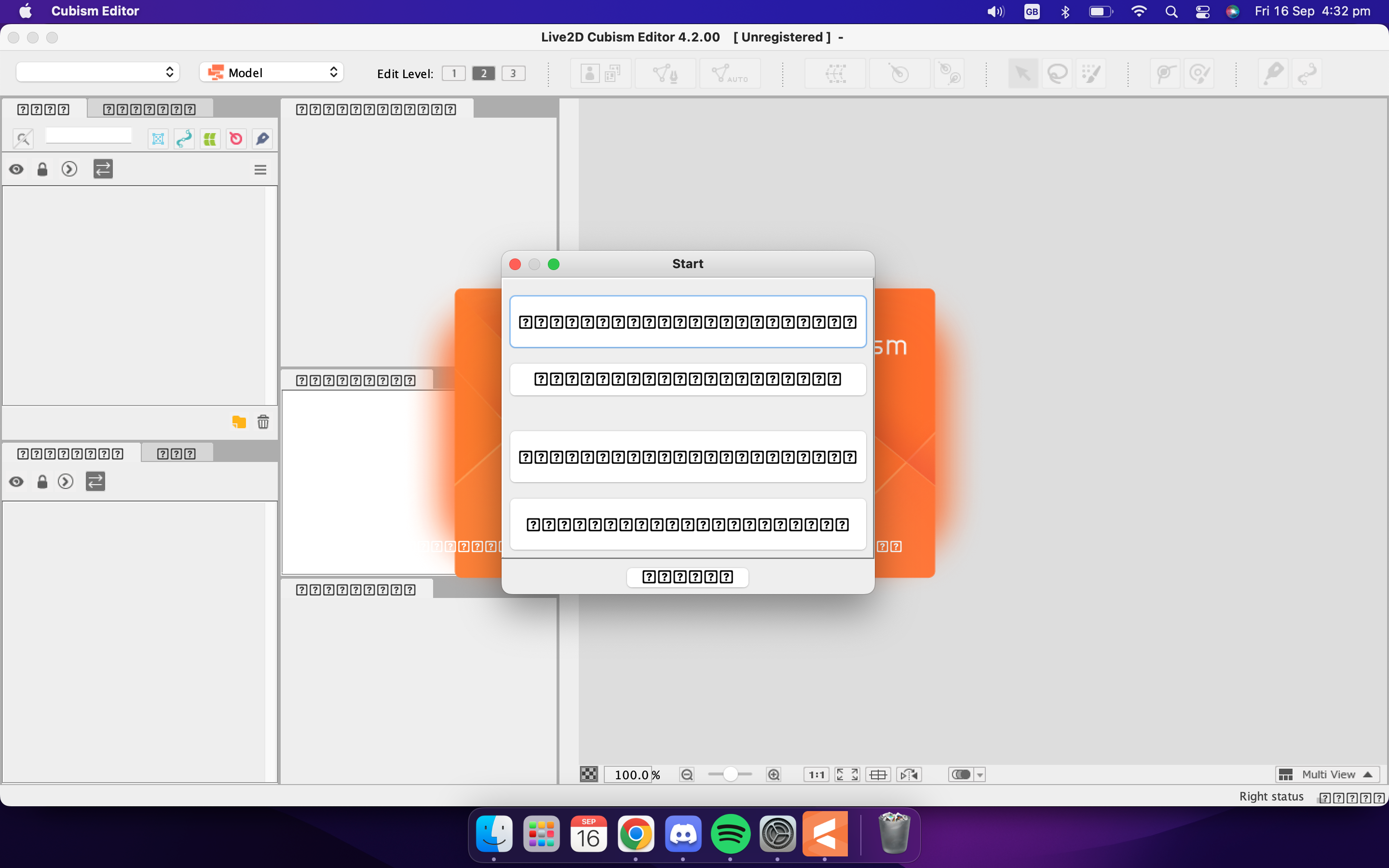
Task: Open the texture atlas edit toolbar button
Action: click(600, 73)
